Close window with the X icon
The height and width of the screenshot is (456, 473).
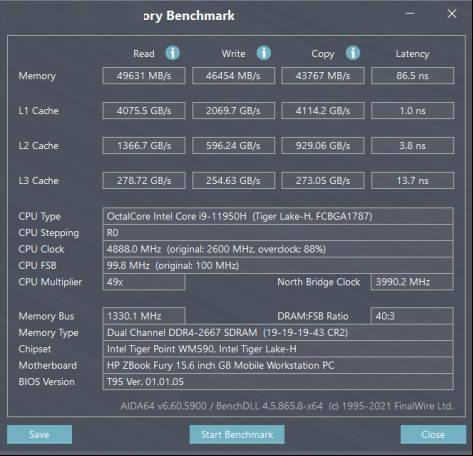tap(452, 14)
